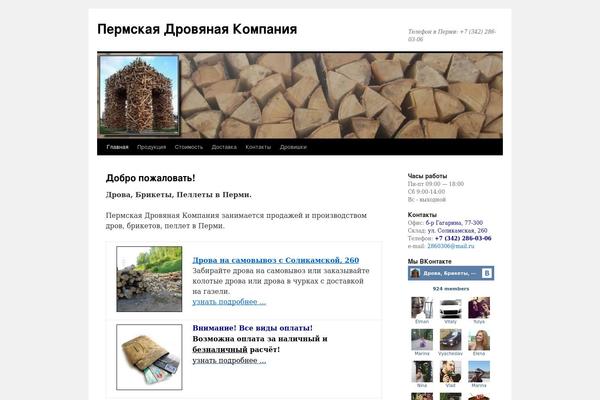The height and width of the screenshot is (400, 600).
Task: Open the Стоимость menu item
Action: point(189,147)
